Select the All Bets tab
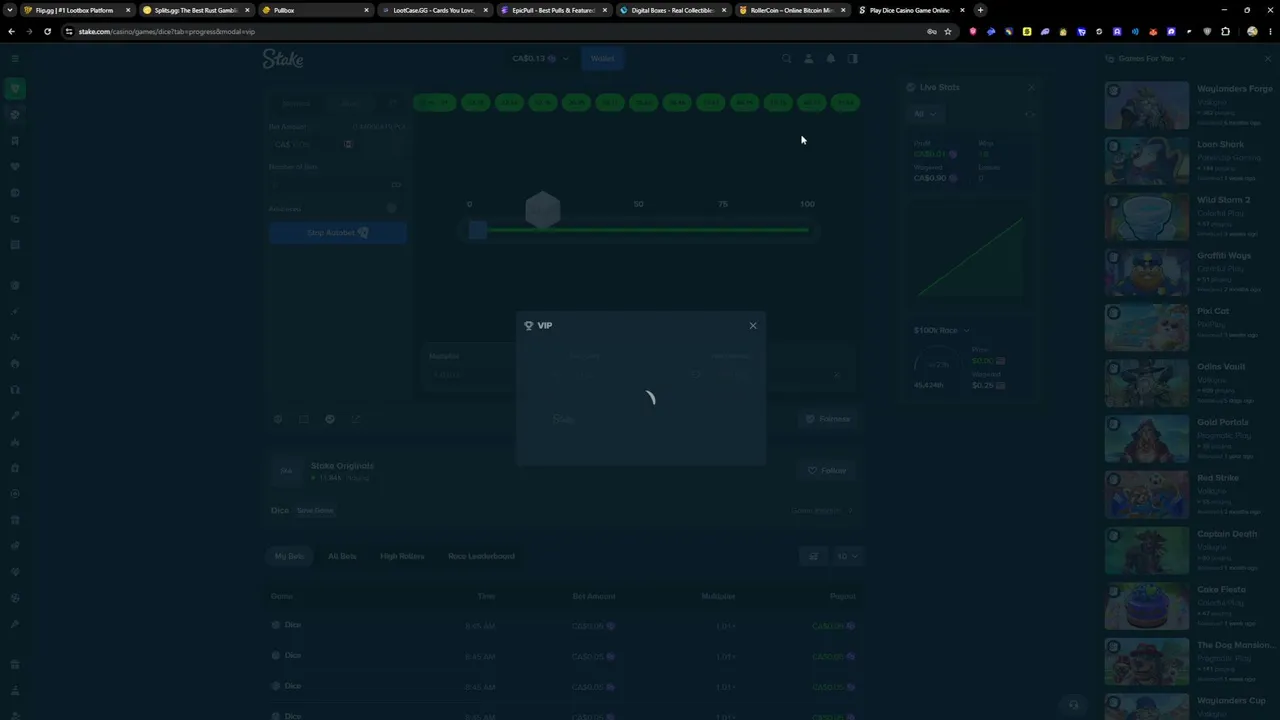 point(342,556)
